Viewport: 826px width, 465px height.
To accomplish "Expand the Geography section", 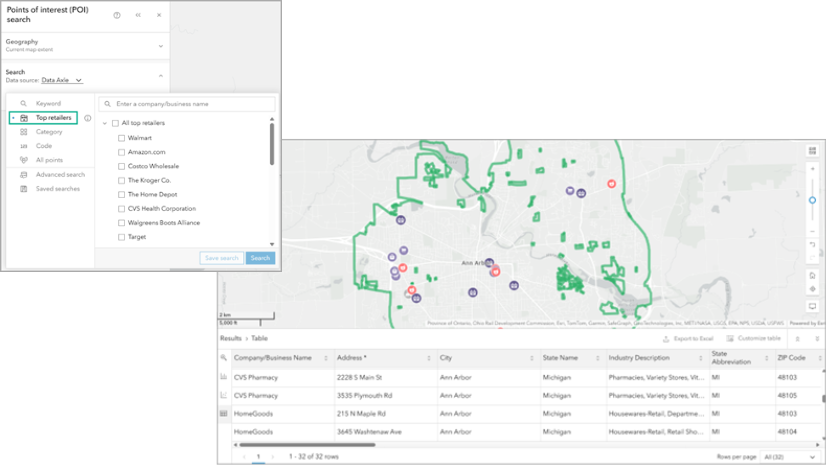I will click(x=161, y=46).
